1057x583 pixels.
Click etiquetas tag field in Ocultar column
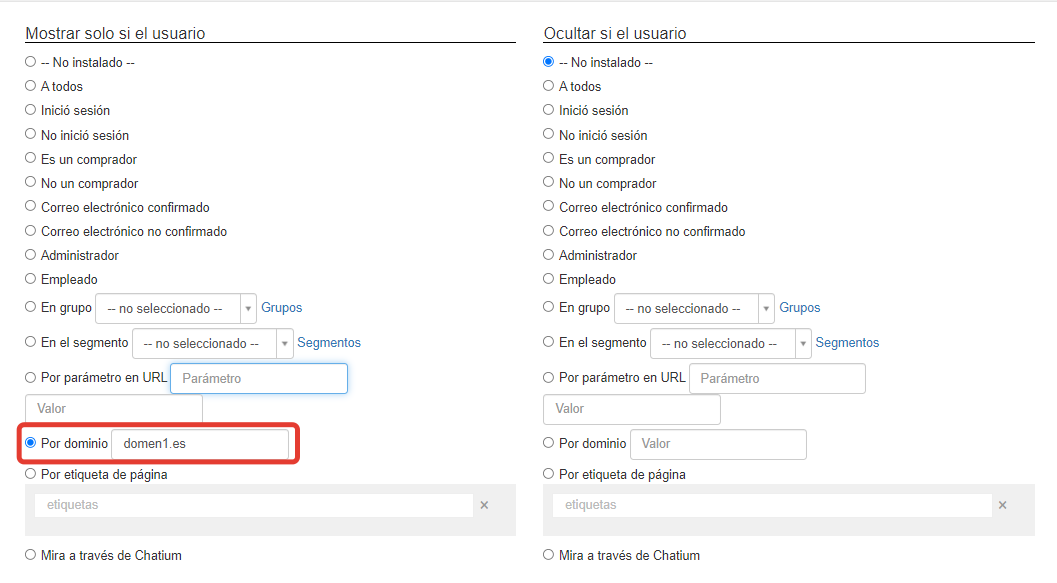772,505
